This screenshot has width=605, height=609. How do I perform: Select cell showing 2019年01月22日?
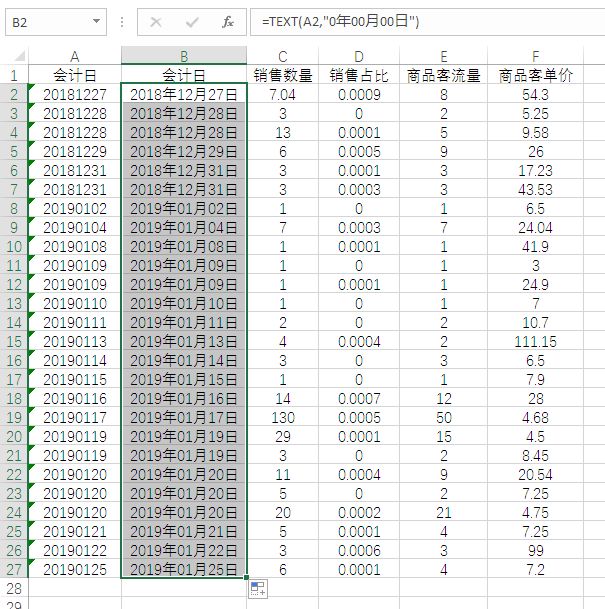pyautogui.click(x=184, y=550)
